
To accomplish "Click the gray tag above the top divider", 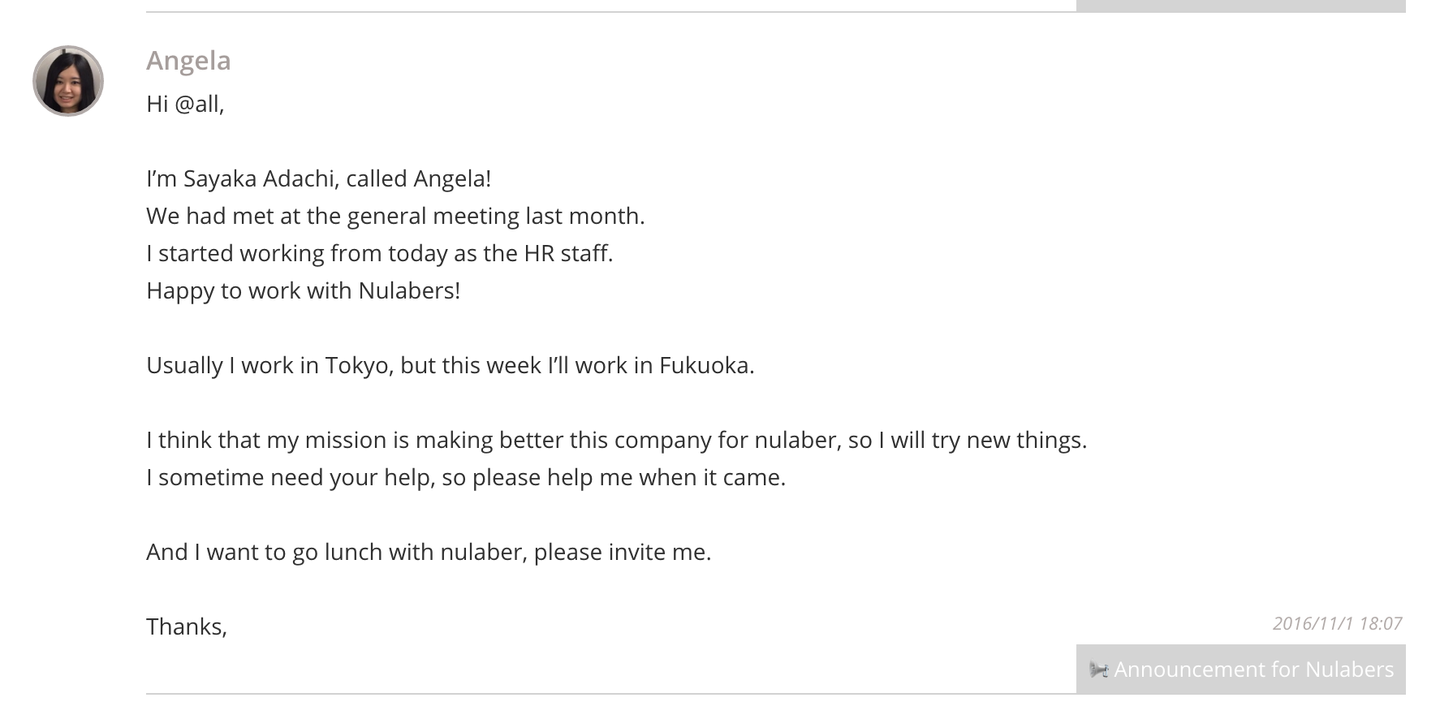I will click(x=1240, y=6).
